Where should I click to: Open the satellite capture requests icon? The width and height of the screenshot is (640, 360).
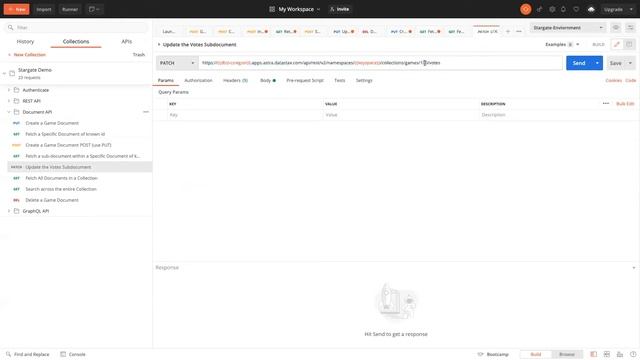(x=539, y=9)
